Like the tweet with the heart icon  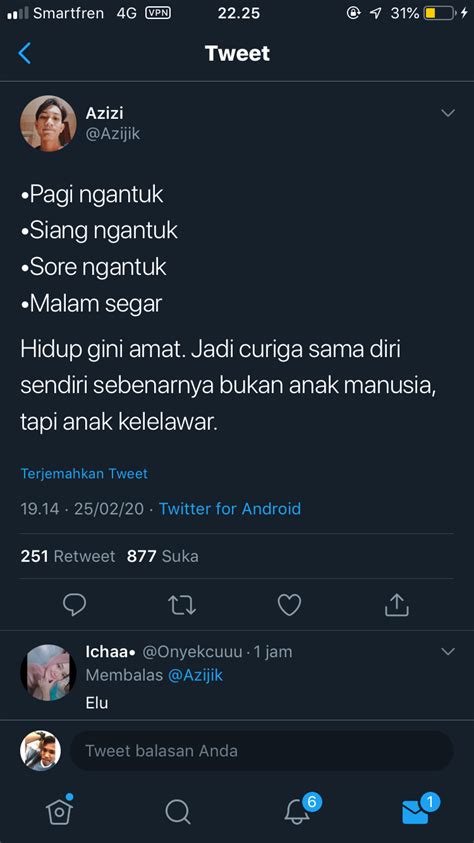click(x=289, y=605)
